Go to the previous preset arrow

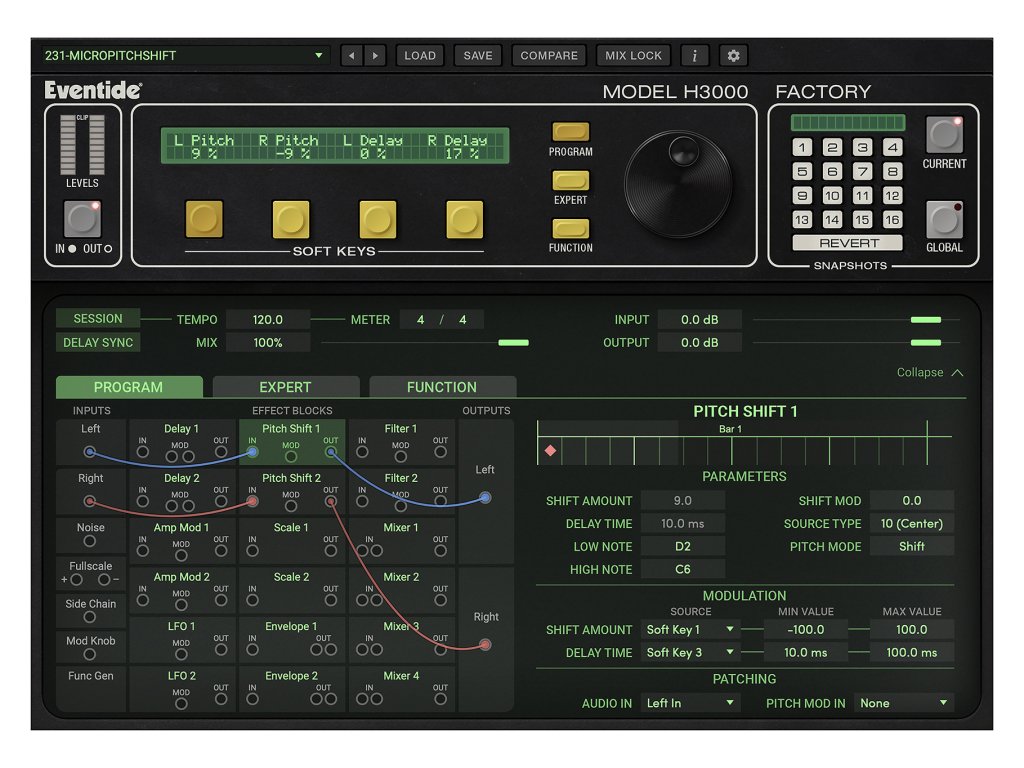[x=351, y=56]
